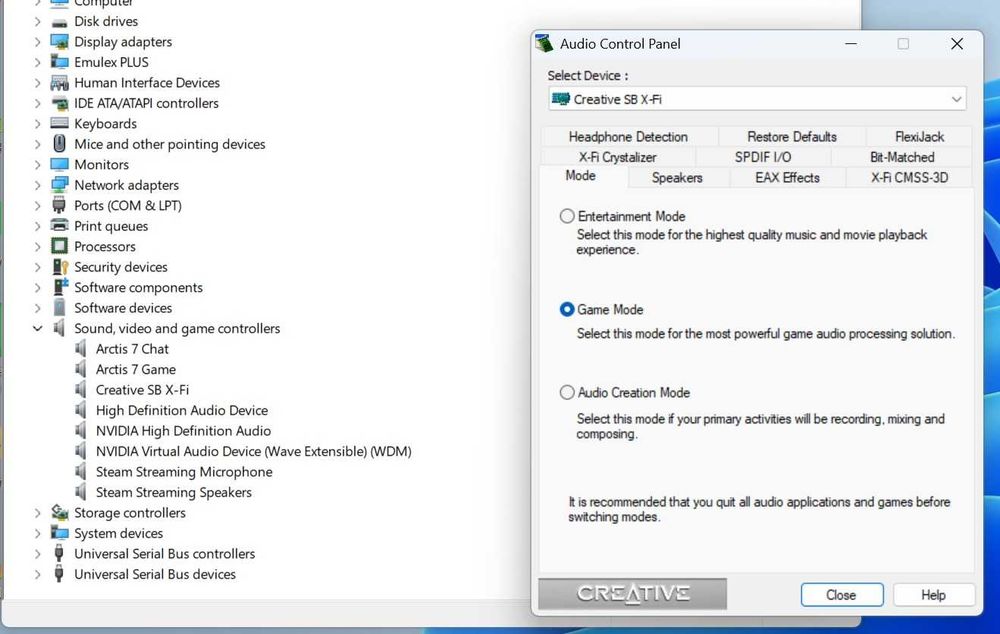Expand the Disk drives node
This screenshot has height=634, width=1000.
[x=38, y=22]
